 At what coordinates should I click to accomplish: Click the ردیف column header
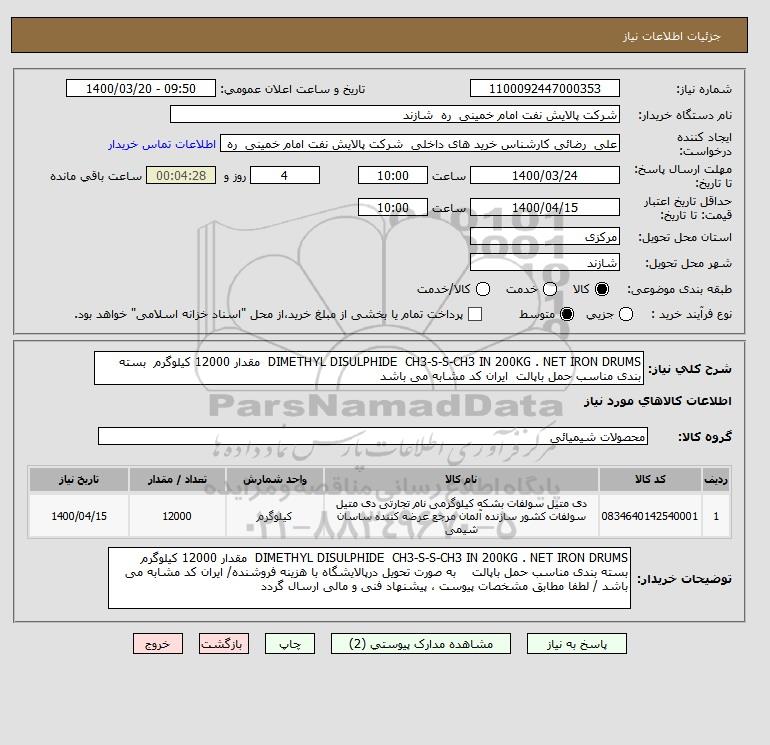tap(716, 479)
